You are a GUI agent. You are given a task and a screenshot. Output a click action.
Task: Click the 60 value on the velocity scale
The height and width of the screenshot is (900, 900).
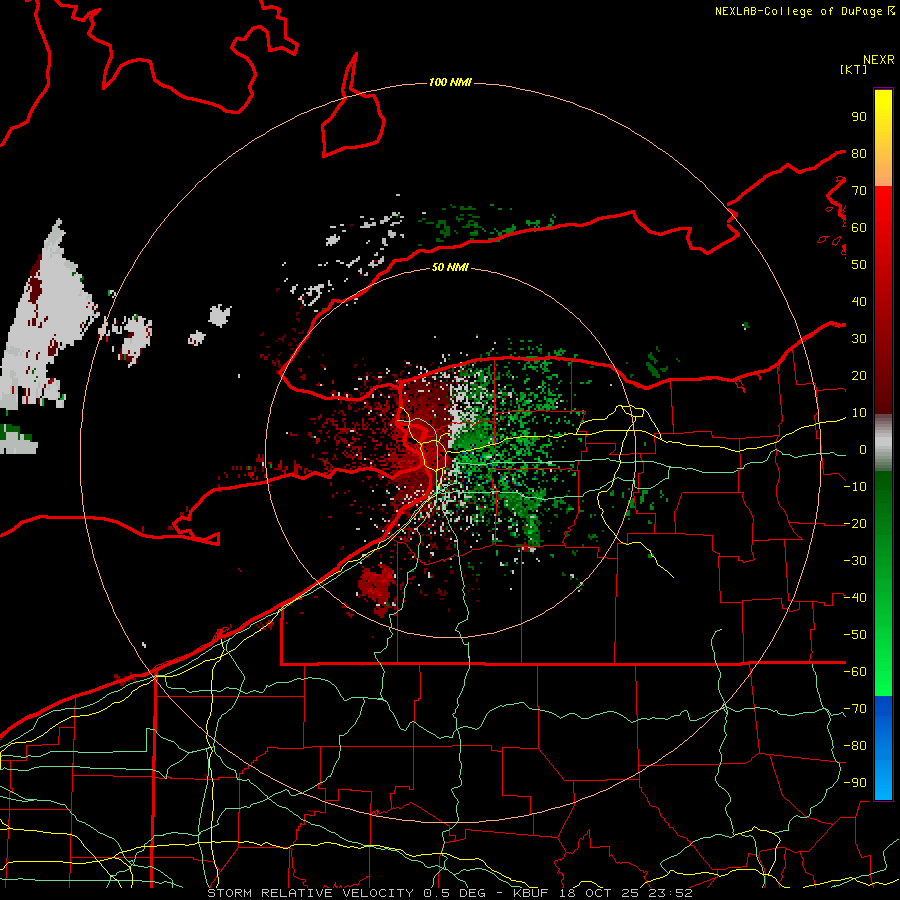tap(859, 227)
